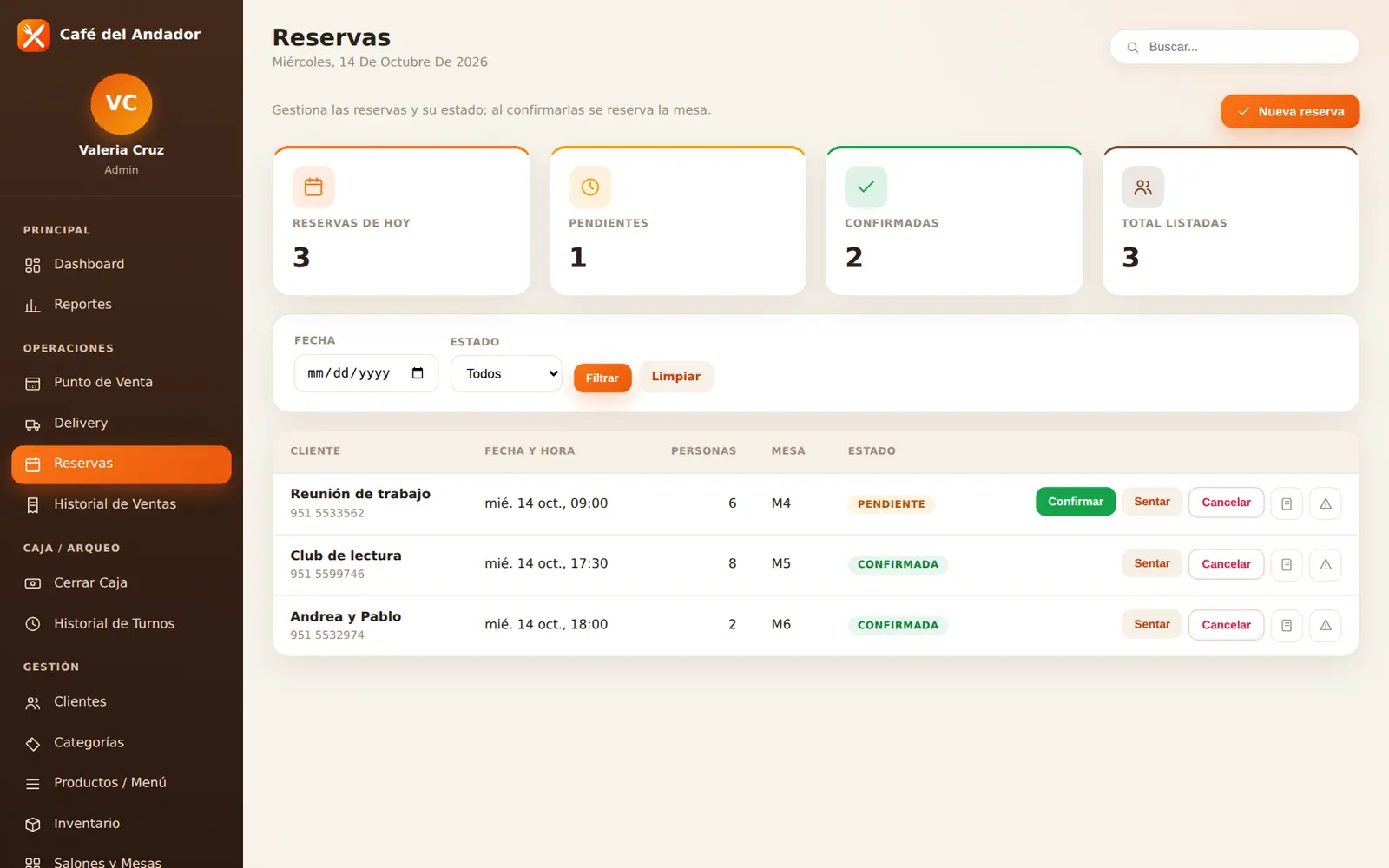Image resolution: width=1389 pixels, height=868 pixels.
Task: Click the Inventario box icon
Action: point(33,825)
